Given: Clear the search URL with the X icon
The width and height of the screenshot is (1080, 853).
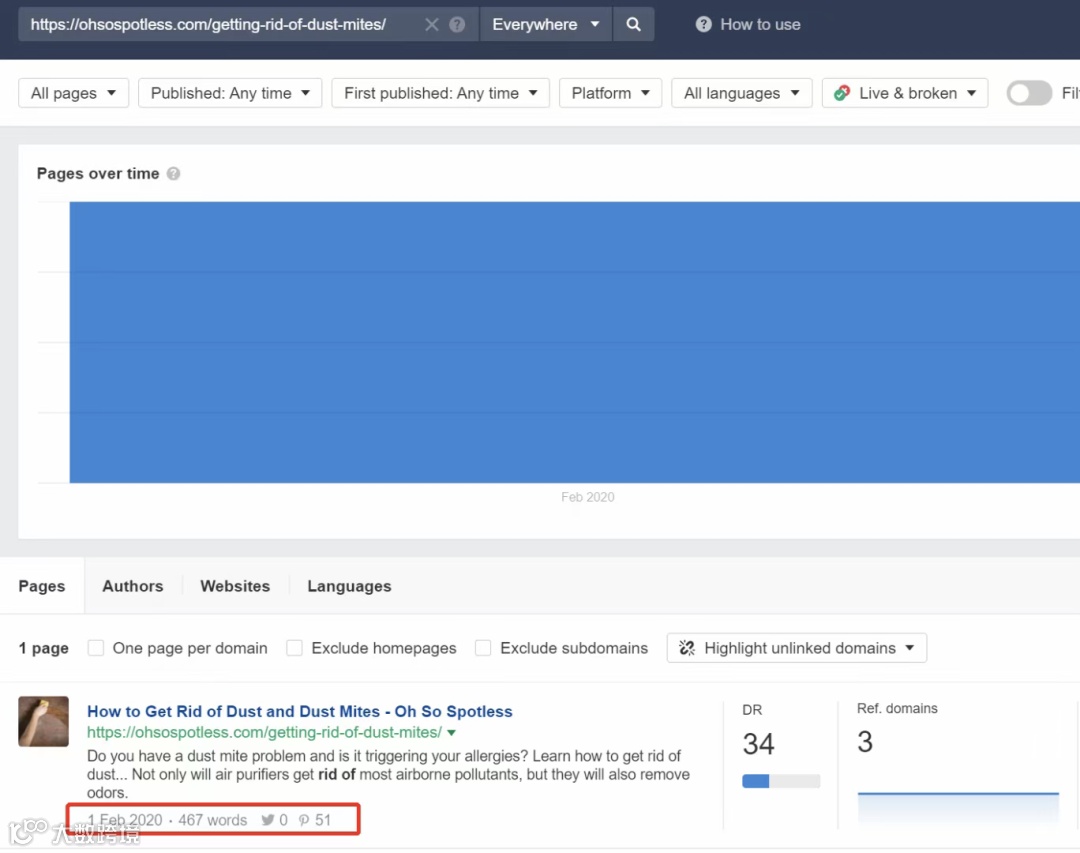Looking at the screenshot, I should point(431,25).
